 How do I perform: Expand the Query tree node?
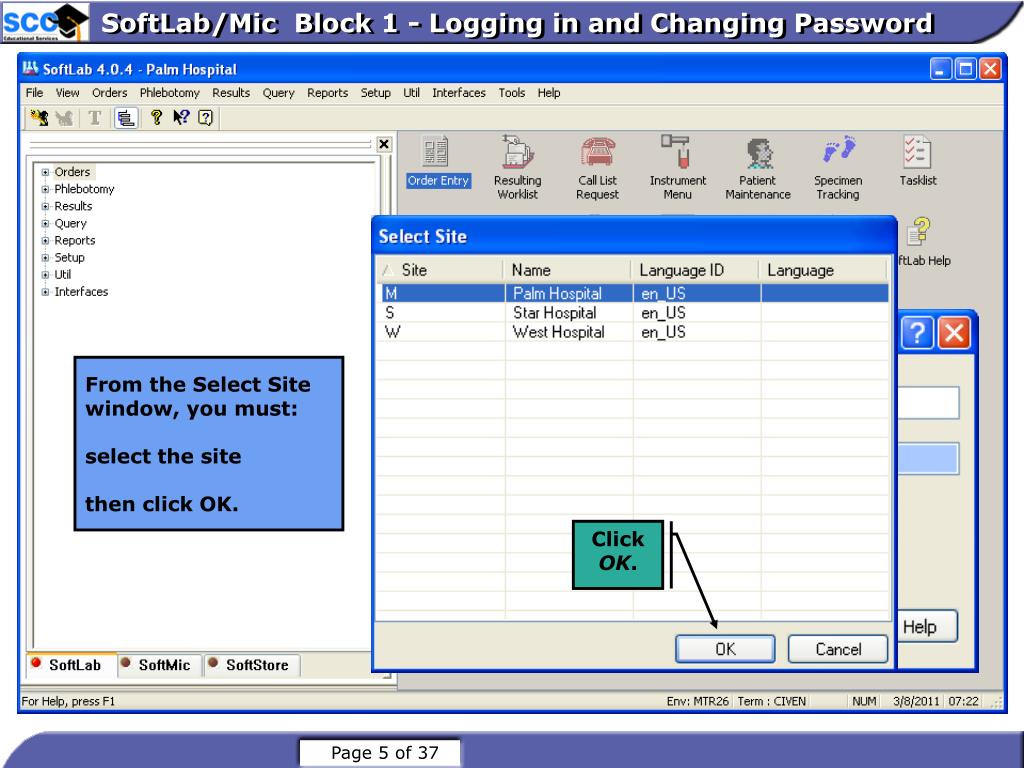point(45,223)
